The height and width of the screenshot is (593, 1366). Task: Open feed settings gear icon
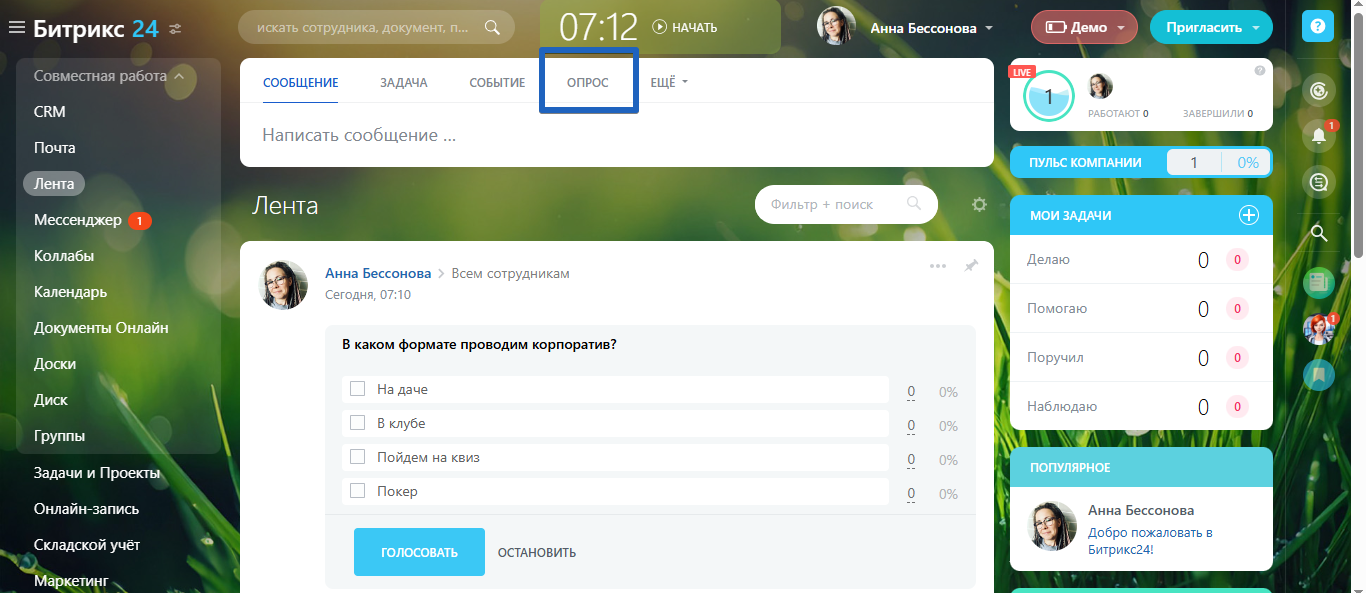click(979, 205)
